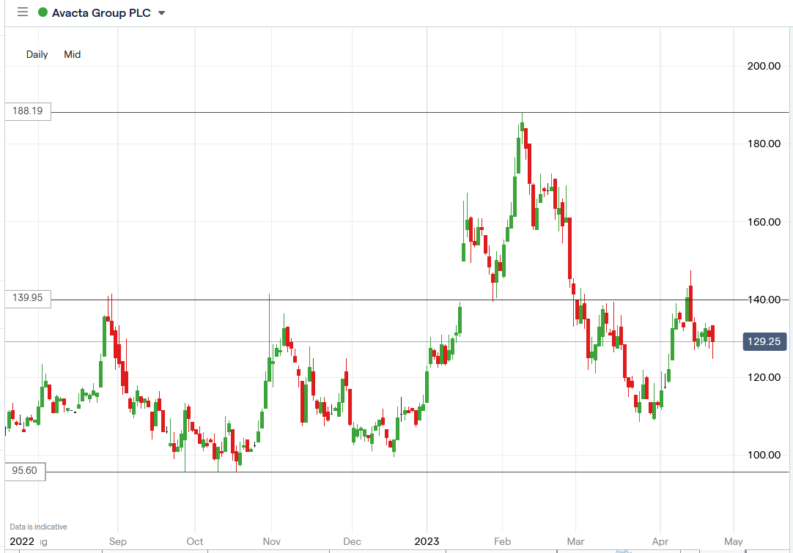Click the 2022 label on time axis
This screenshot has height=553, width=793.
coord(21,541)
